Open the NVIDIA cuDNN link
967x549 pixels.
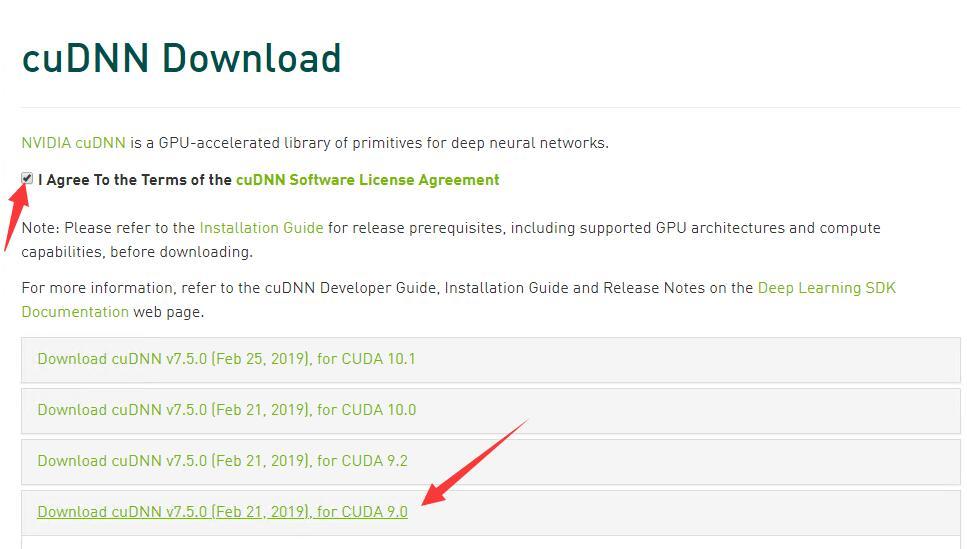pos(73,143)
